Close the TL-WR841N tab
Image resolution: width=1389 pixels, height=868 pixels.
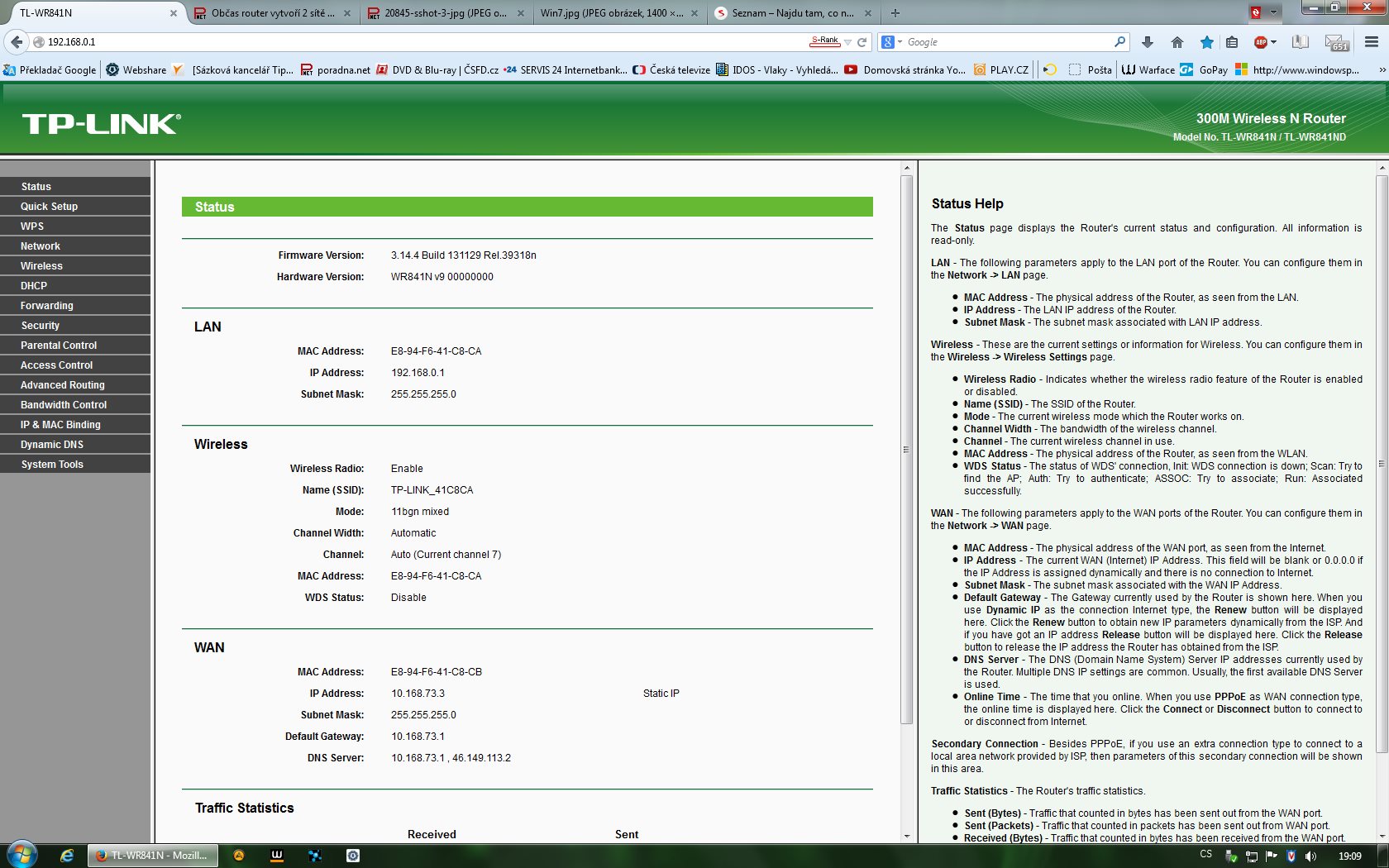(173, 13)
